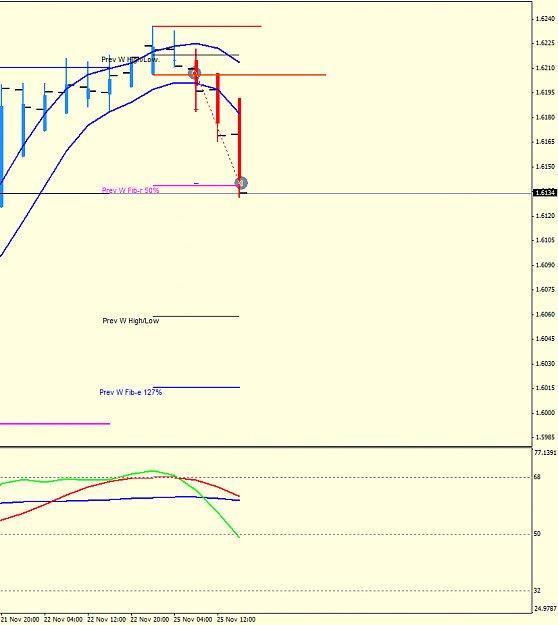The image size is (558, 625).
Task: Click the 'Prev W High/Low.' label near 1.6210
Action: point(131,59)
